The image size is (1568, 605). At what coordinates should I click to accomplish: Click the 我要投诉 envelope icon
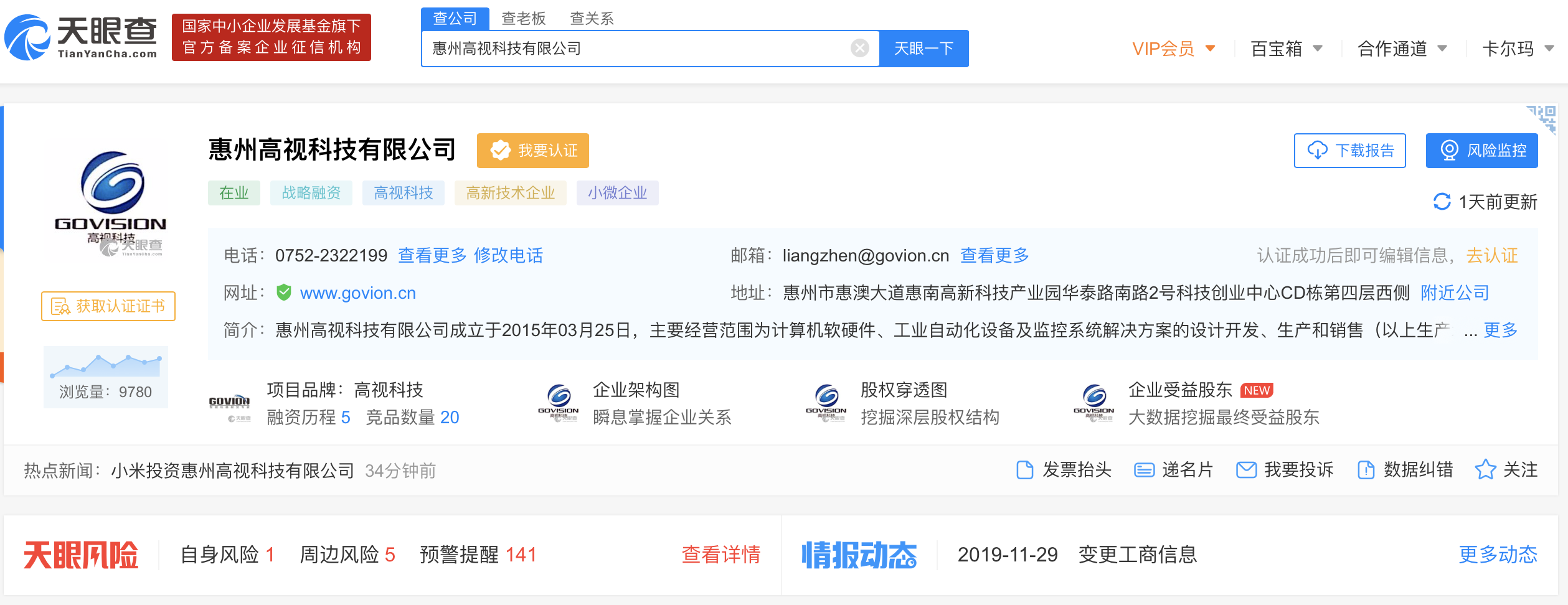tap(1246, 470)
